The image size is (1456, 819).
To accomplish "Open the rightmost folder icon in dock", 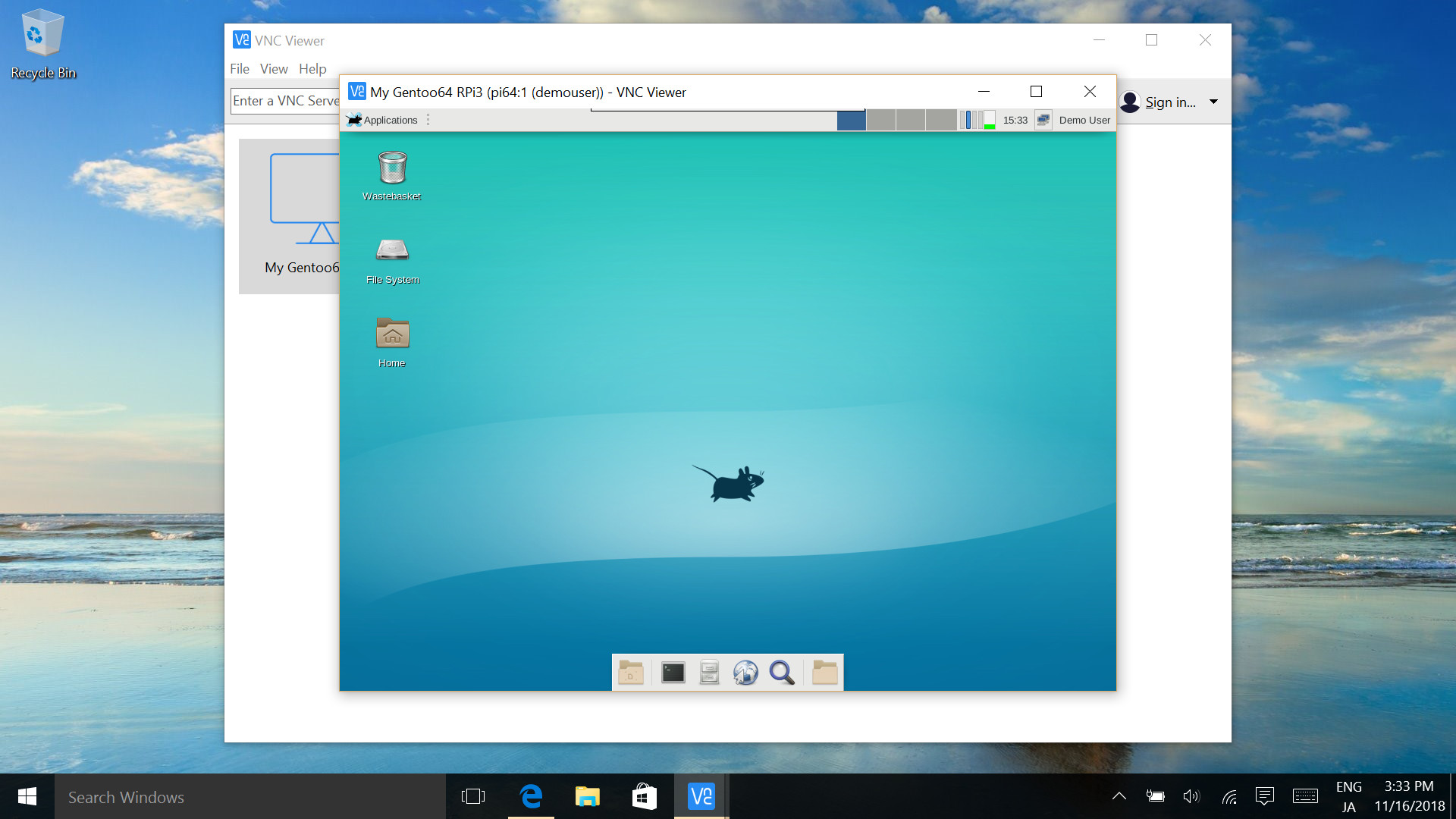I will click(x=824, y=673).
